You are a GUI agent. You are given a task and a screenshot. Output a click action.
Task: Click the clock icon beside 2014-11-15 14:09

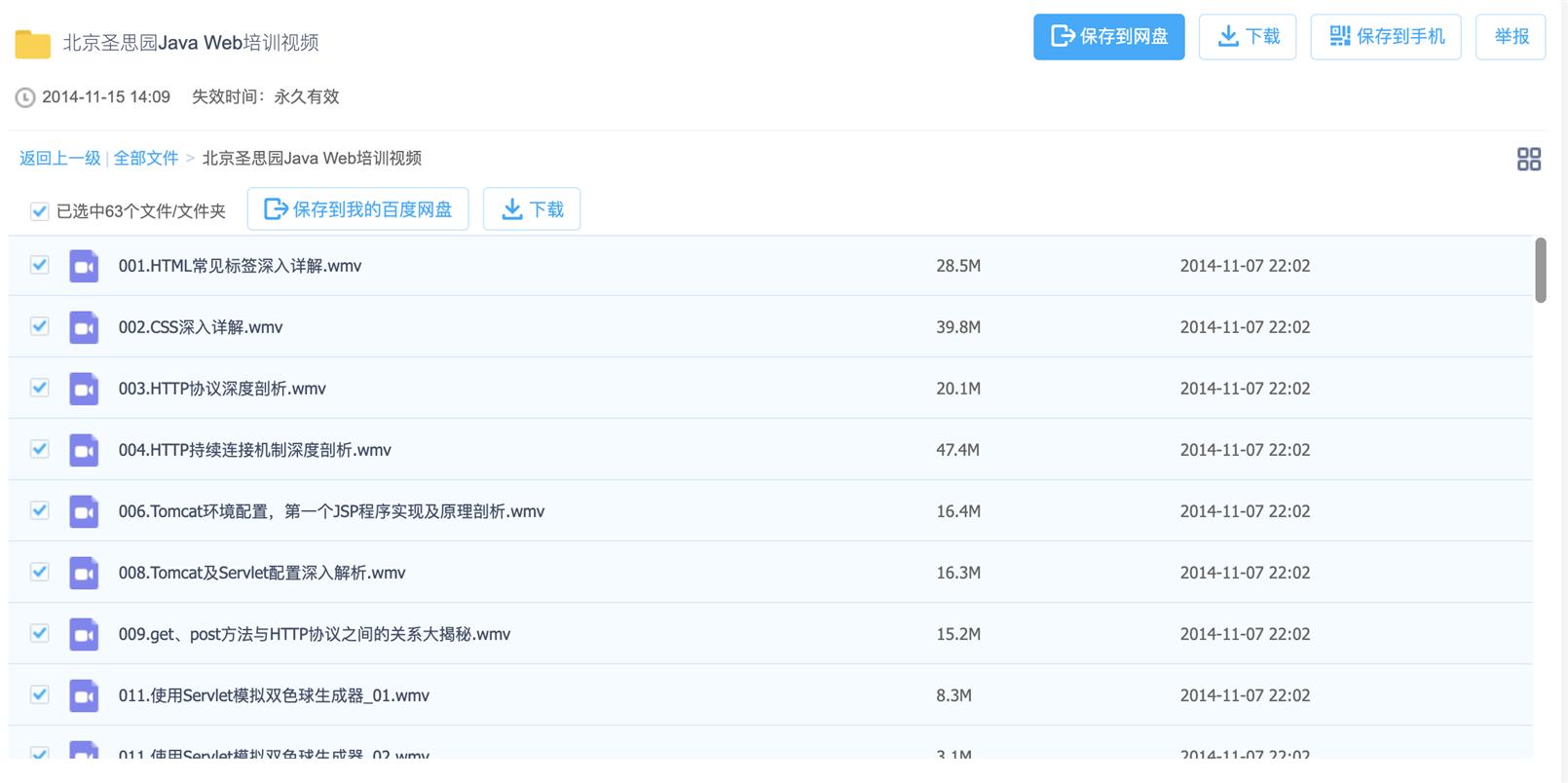25,97
